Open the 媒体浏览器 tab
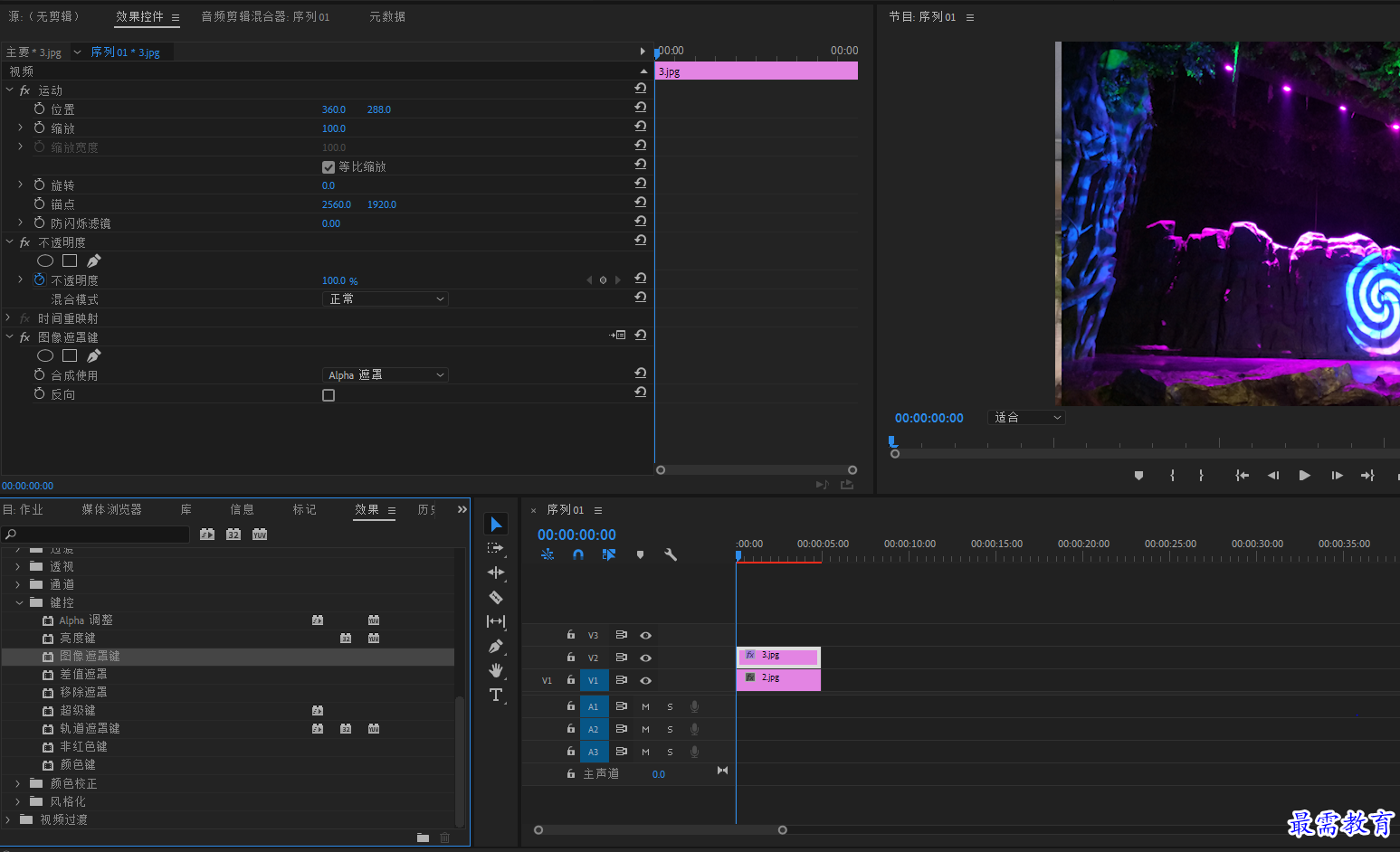The height and width of the screenshot is (852, 1400). [111, 510]
